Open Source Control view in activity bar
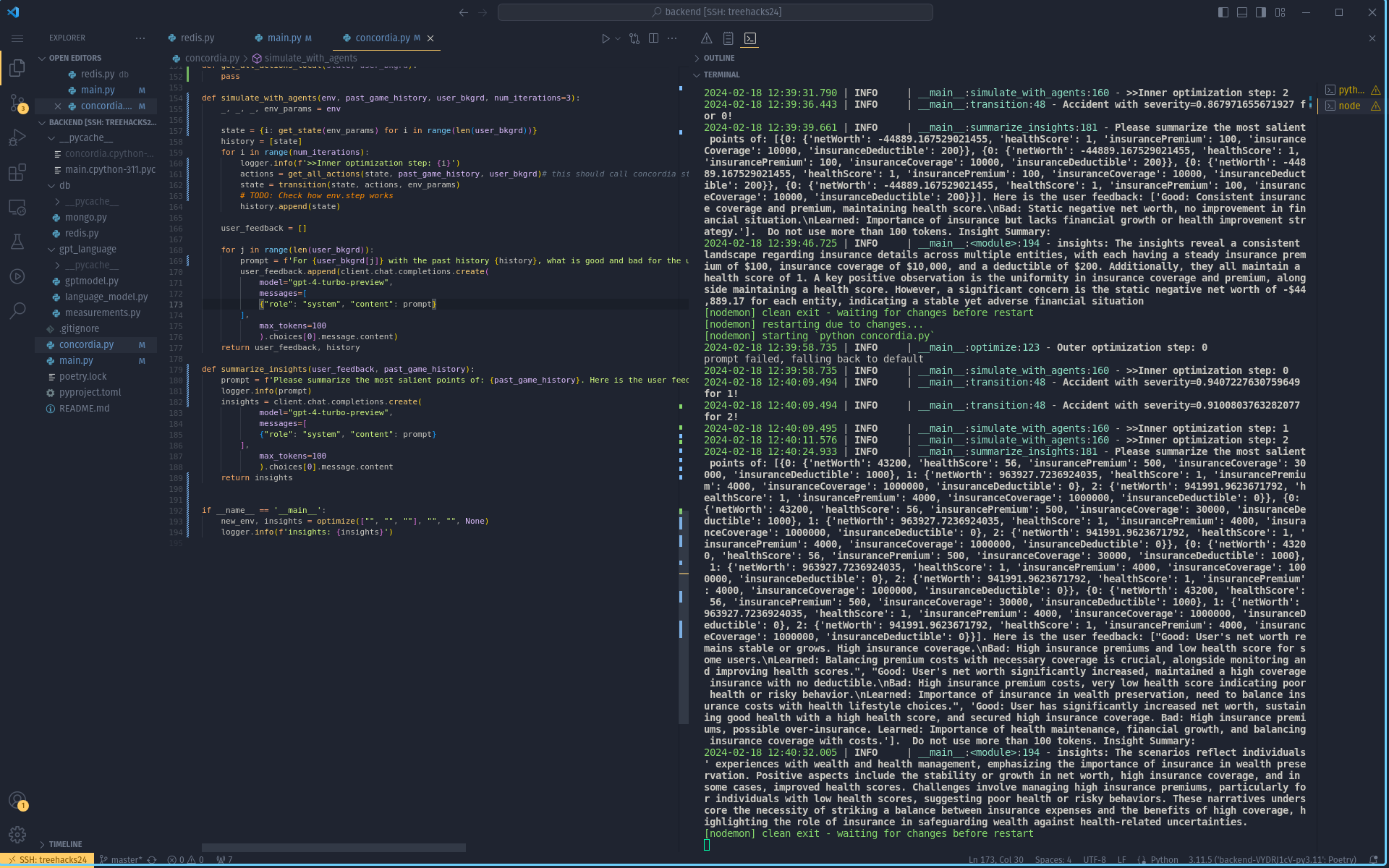 (17, 103)
